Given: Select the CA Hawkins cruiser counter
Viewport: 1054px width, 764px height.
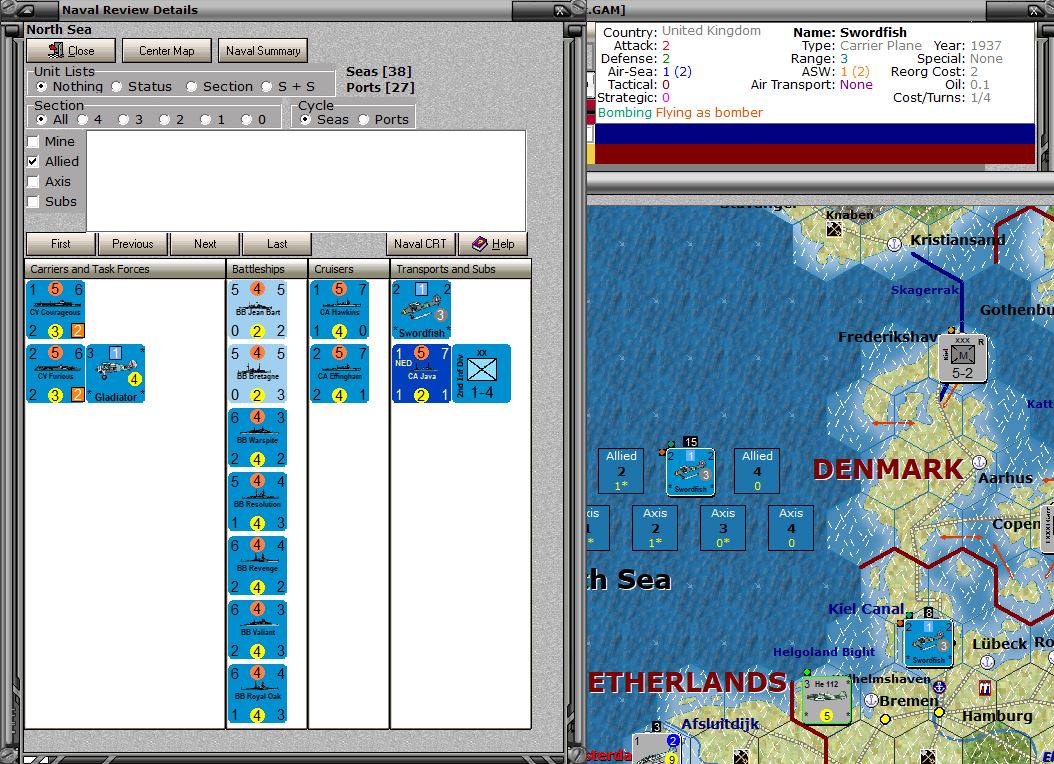Looking at the screenshot, I should click(x=339, y=310).
